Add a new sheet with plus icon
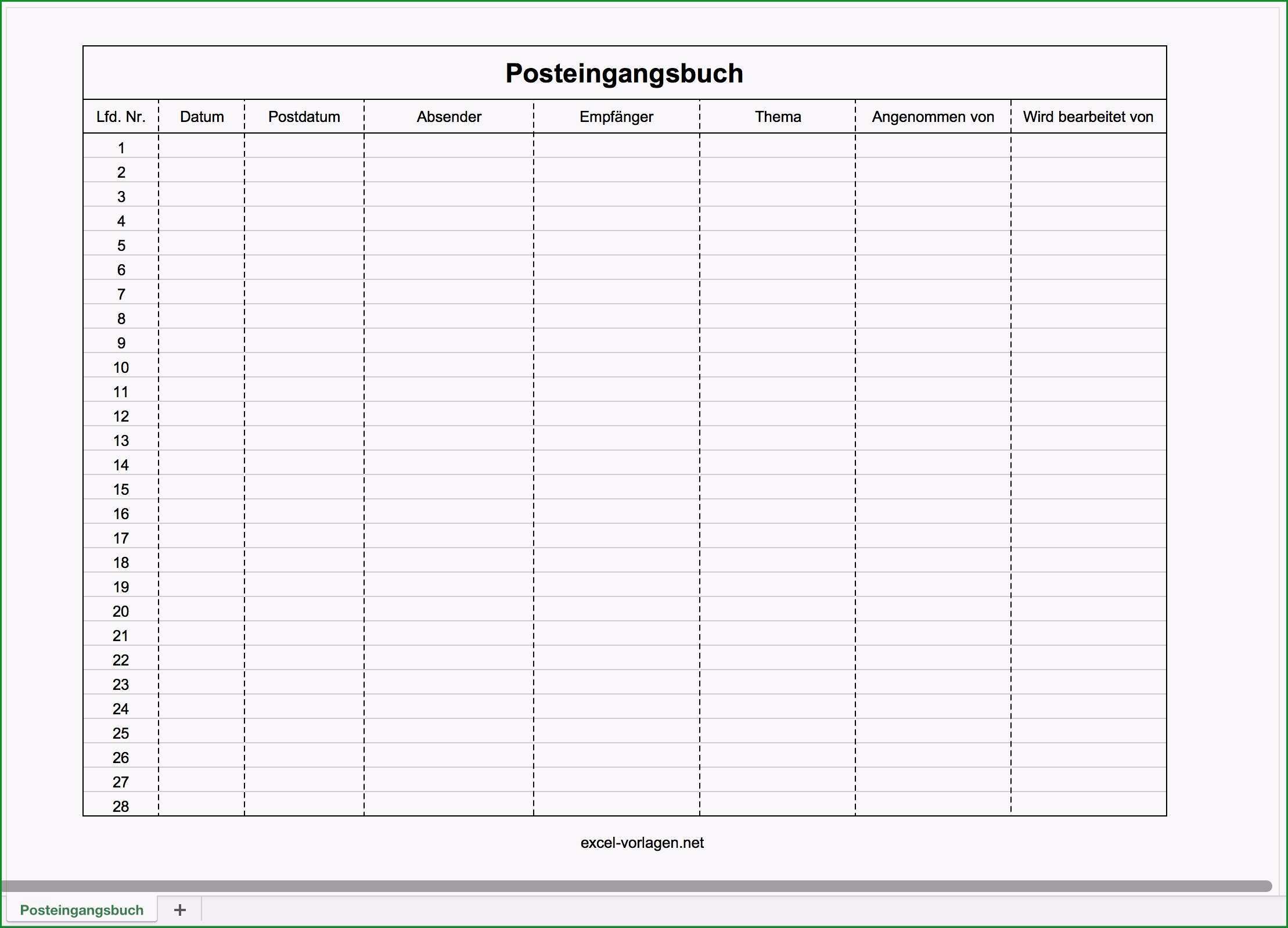The width and height of the screenshot is (1288, 928). click(180, 910)
